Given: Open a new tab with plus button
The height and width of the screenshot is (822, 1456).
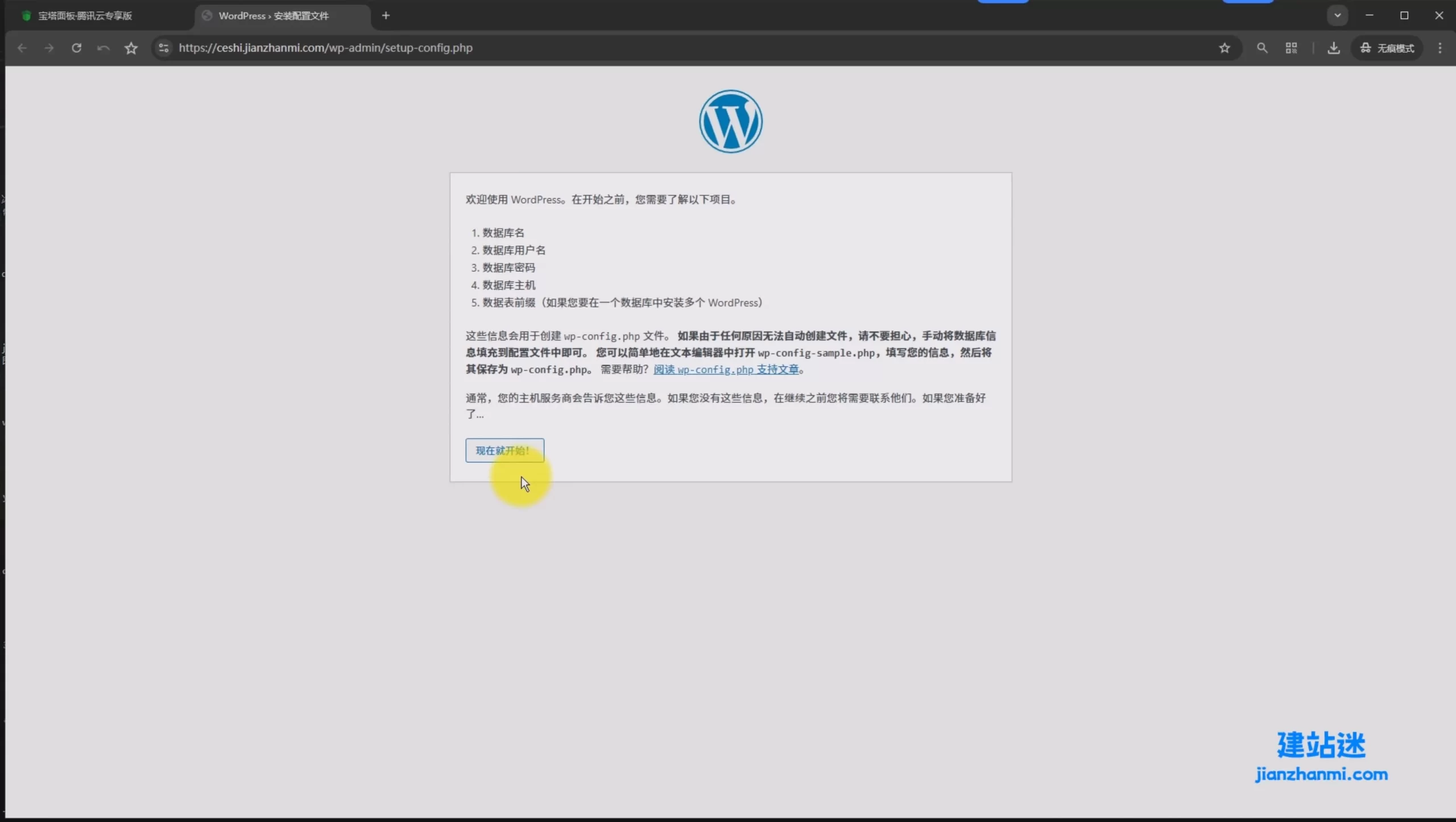Looking at the screenshot, I should [x=386, y=15].
